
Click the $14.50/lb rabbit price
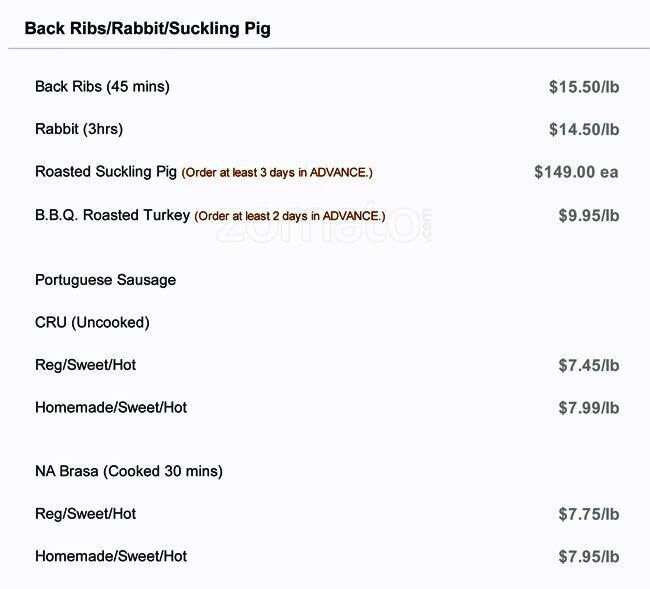point(584,129)
